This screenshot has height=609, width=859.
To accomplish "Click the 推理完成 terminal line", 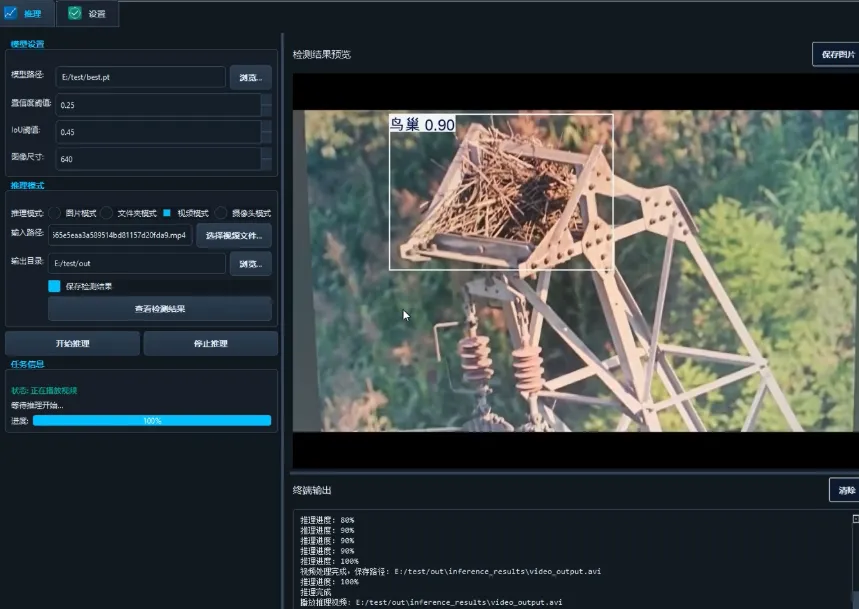I will tap(316, 592).
